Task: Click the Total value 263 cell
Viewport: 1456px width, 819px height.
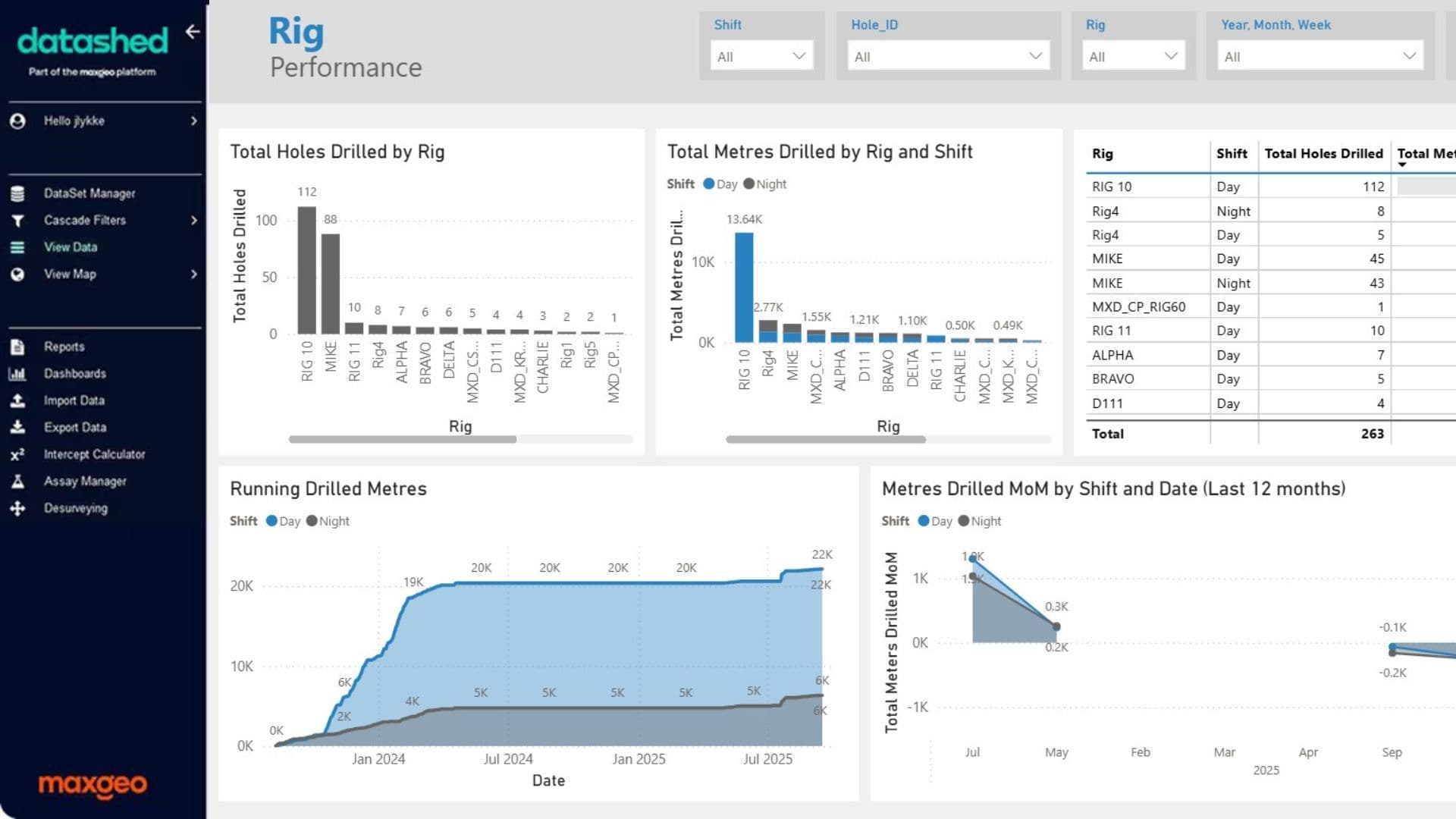Action: [1372, 434]
